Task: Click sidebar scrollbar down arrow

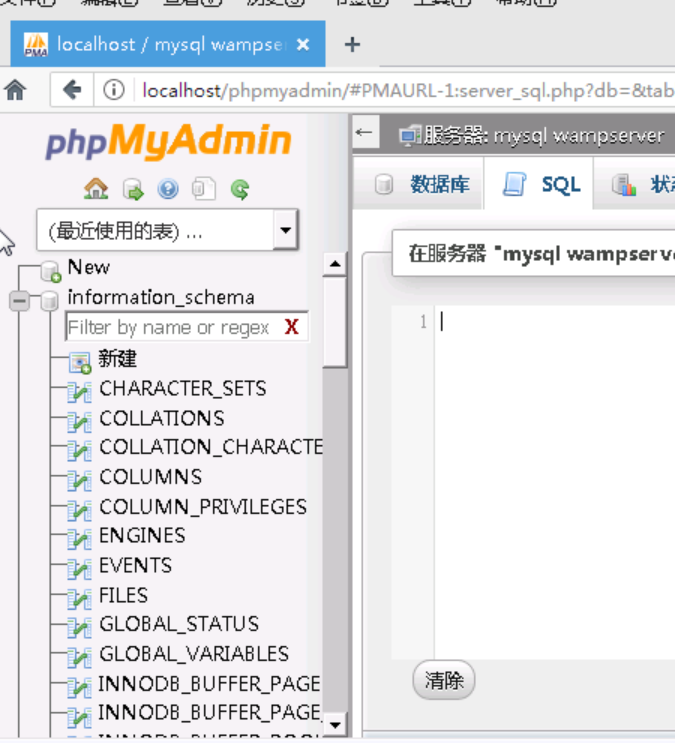Action: [x=335, y=725]
